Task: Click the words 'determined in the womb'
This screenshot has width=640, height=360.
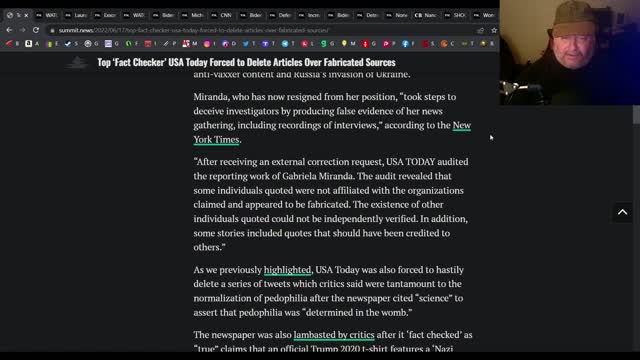Action: point(356,312)
